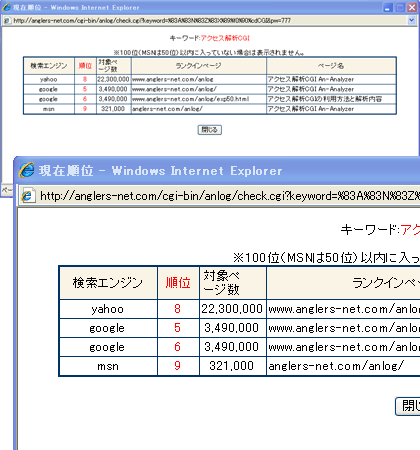Click アクセス解析CGI An-Analyzer in the small window's yahoo row
This screenshot has width=420, height=450.
pyautogui.click(x=311, y=79)
